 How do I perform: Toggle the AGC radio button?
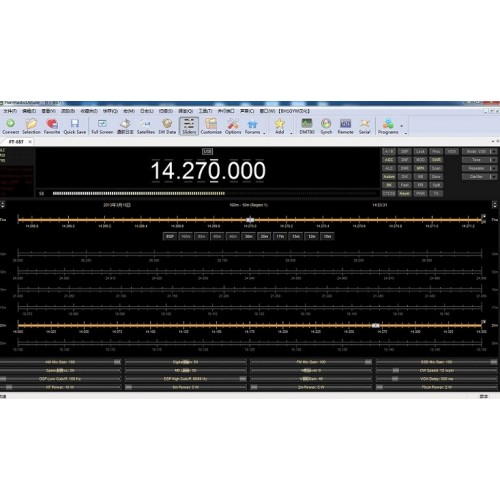389,160
